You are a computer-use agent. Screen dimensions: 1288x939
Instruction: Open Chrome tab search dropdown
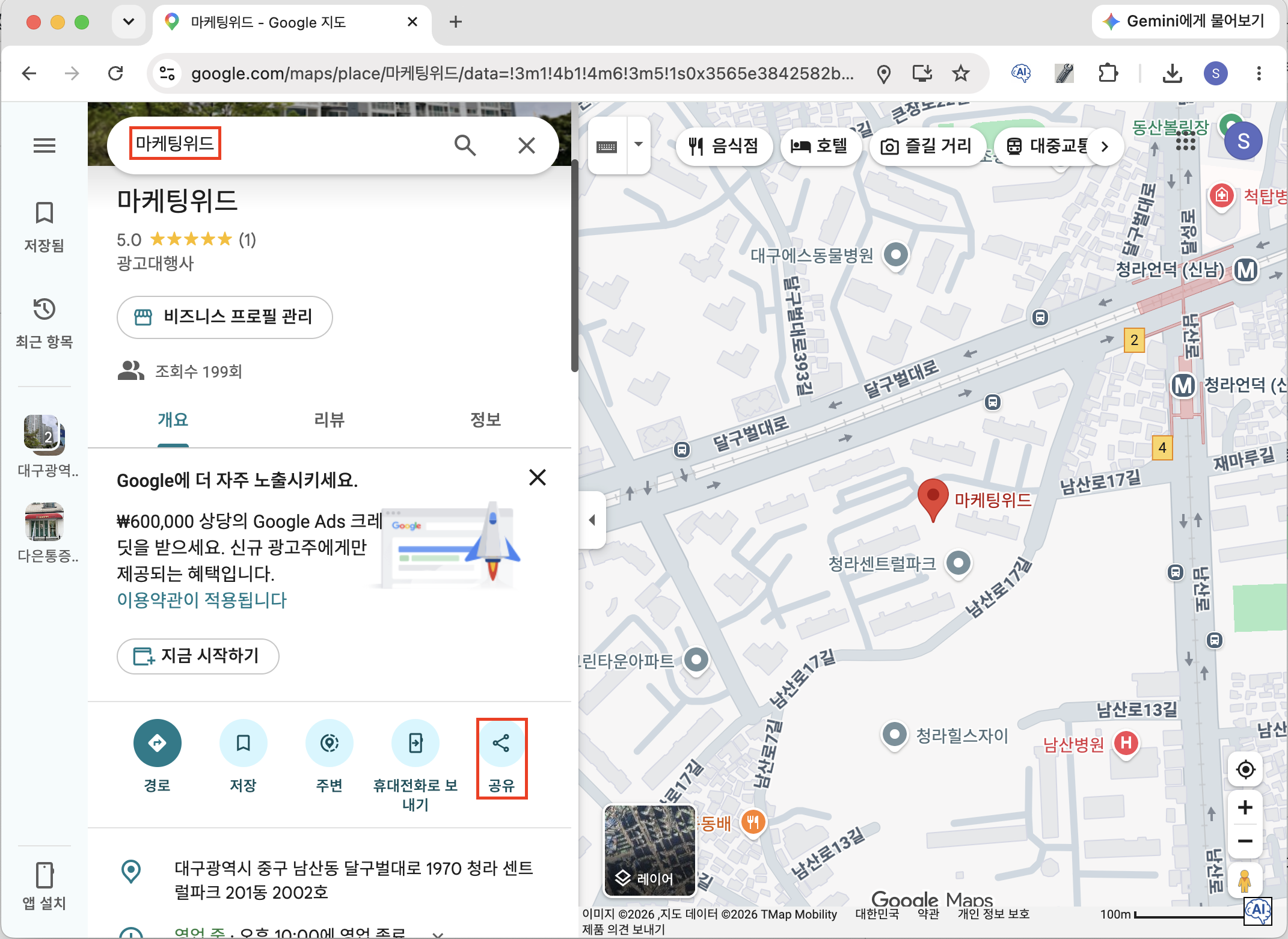pos(129,22)
